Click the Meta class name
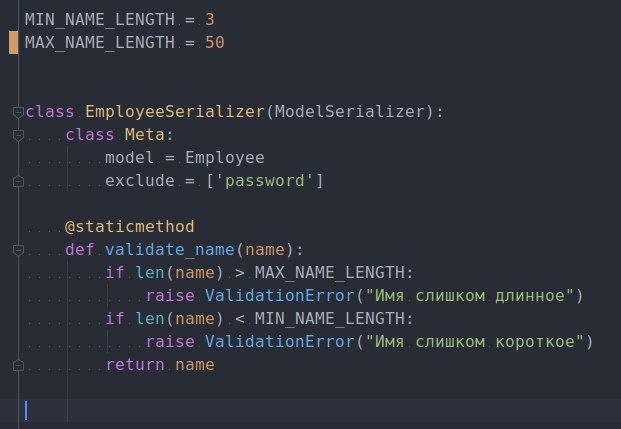 point(145,135)
